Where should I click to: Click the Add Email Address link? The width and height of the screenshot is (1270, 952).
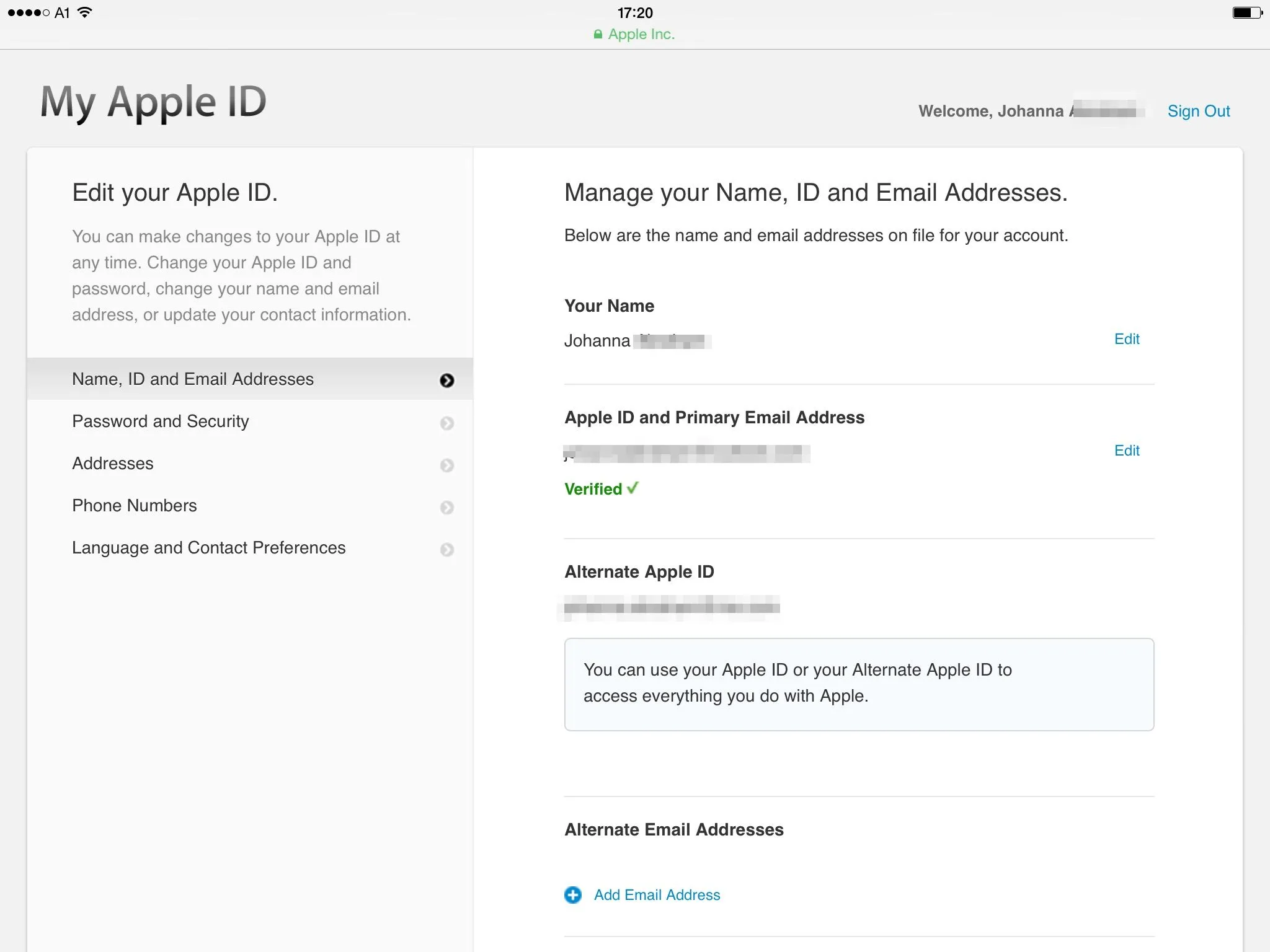657,895
